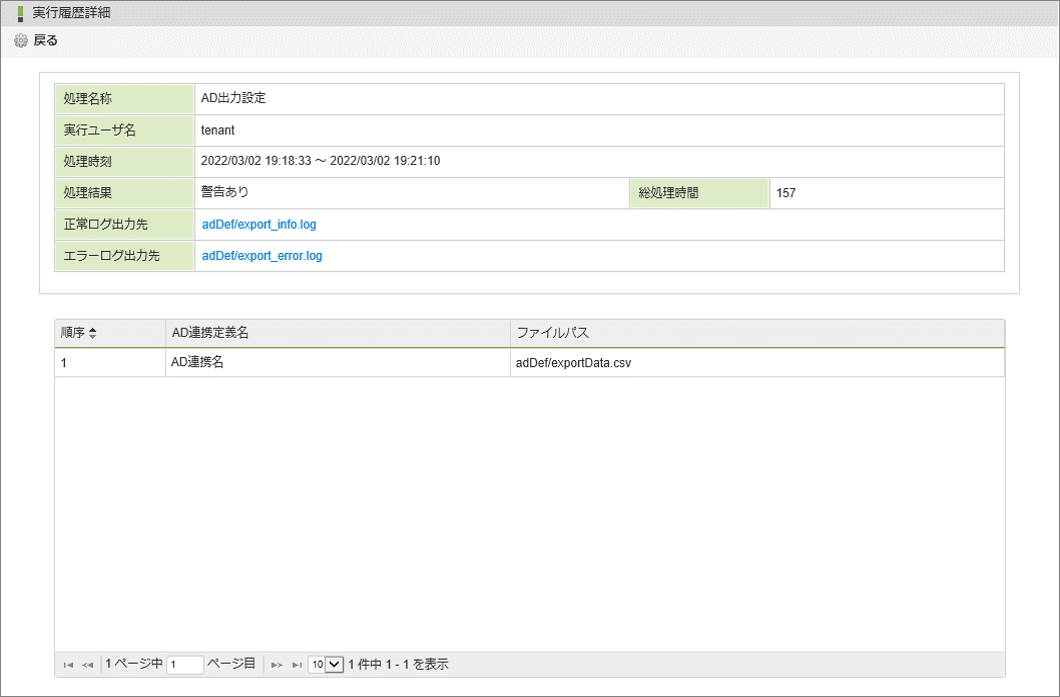Open the adDef/export_error.log link
This screenshot has width=1060, height=697.
(x=262, y=256)
